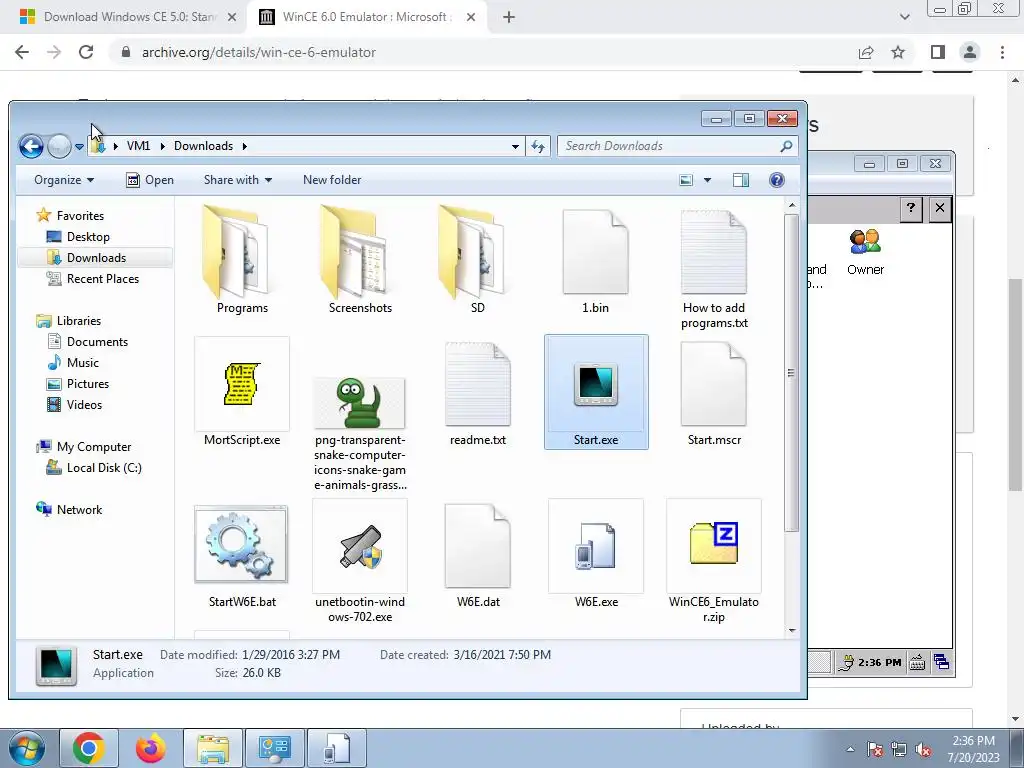This screenshot has width=1024, height=768.
Task: Select the Start.mscr file
Action: (714, 393)
